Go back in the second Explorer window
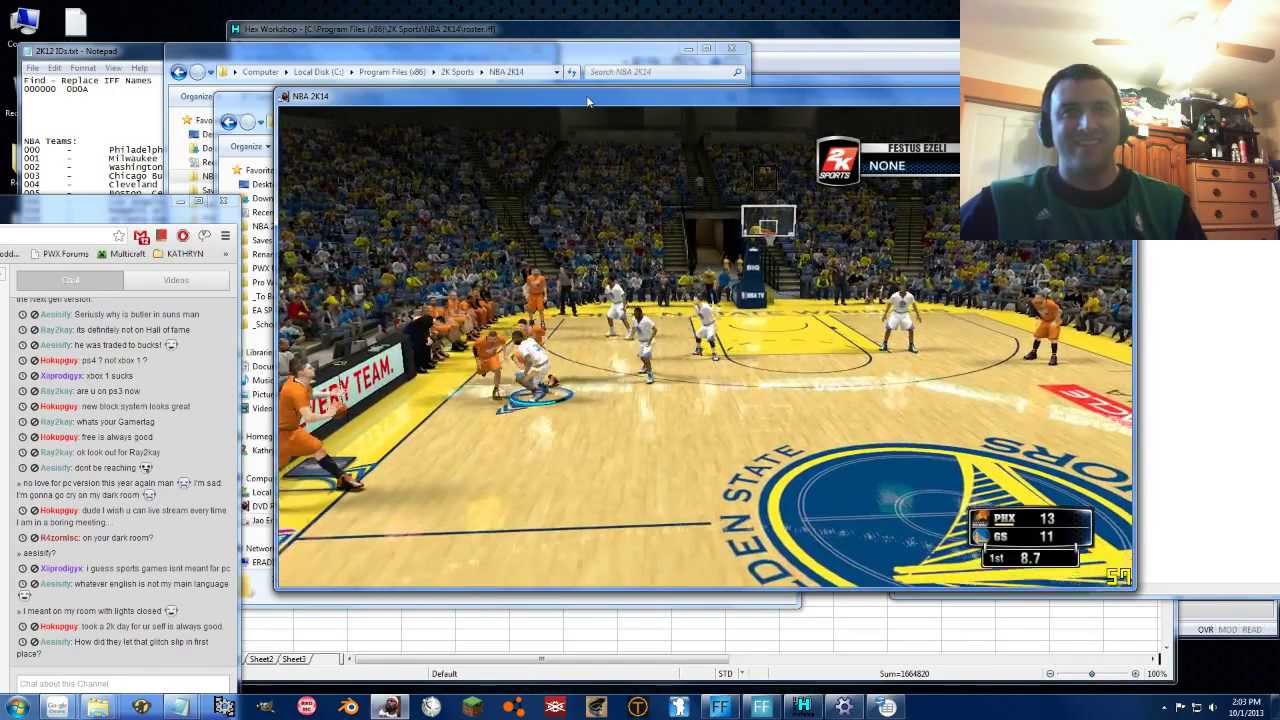This screenshot has width=1280, height=720. click(x=229, y=122)
